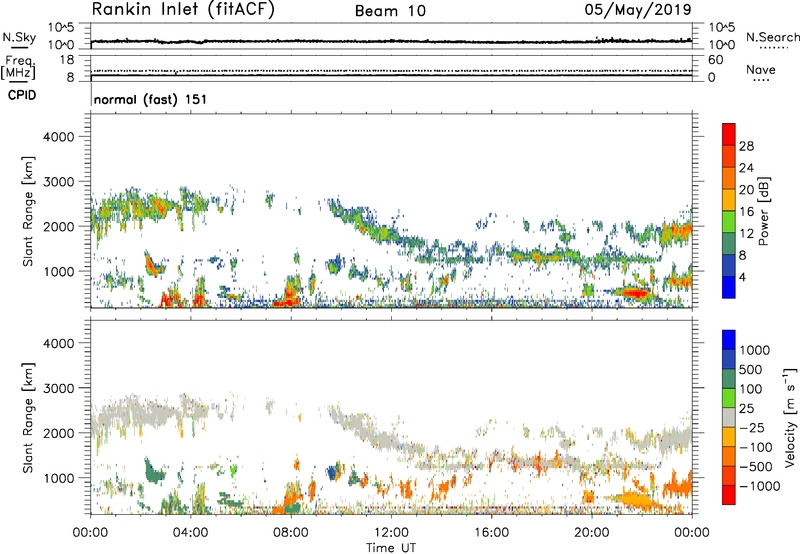This screenshot has height=554, width=800.
Task: Click the Power [dB] color bar label
Action: [x=763, y=211]
